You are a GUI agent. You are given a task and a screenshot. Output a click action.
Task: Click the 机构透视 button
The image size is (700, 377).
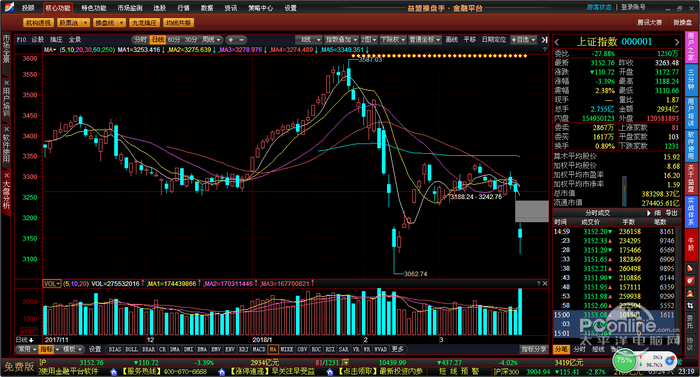click(x=38, y=23)
